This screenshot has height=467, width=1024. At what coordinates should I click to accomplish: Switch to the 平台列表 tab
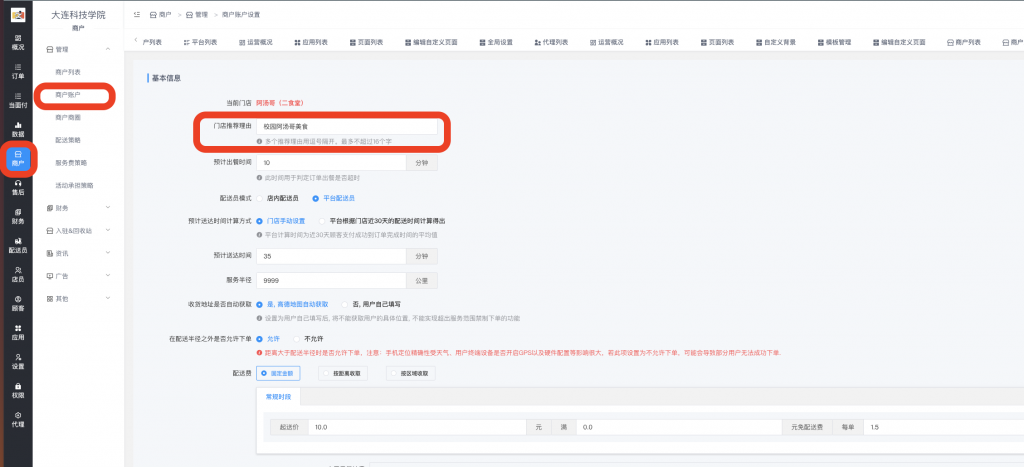coord(200,42)
